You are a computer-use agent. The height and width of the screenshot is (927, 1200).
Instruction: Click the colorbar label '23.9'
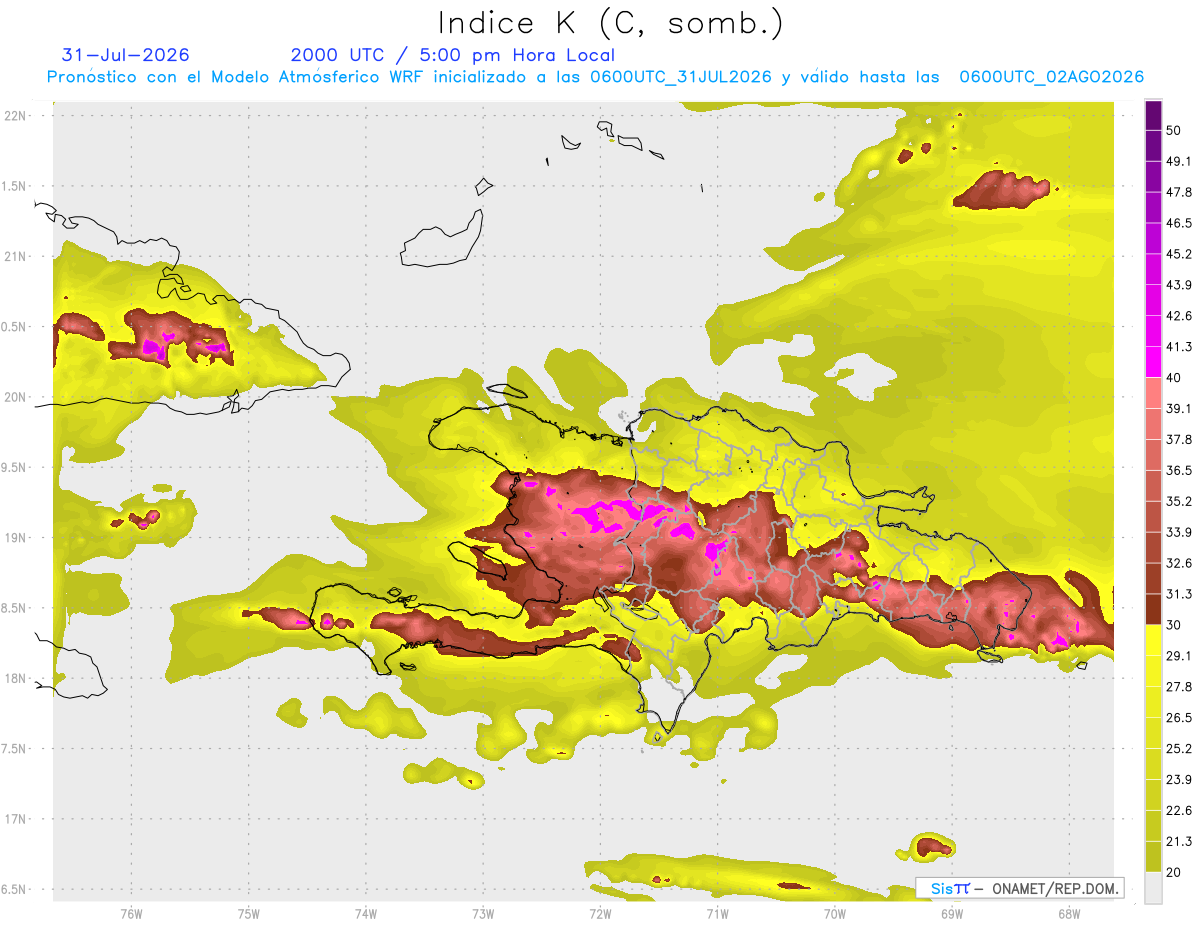(1178, 780)
